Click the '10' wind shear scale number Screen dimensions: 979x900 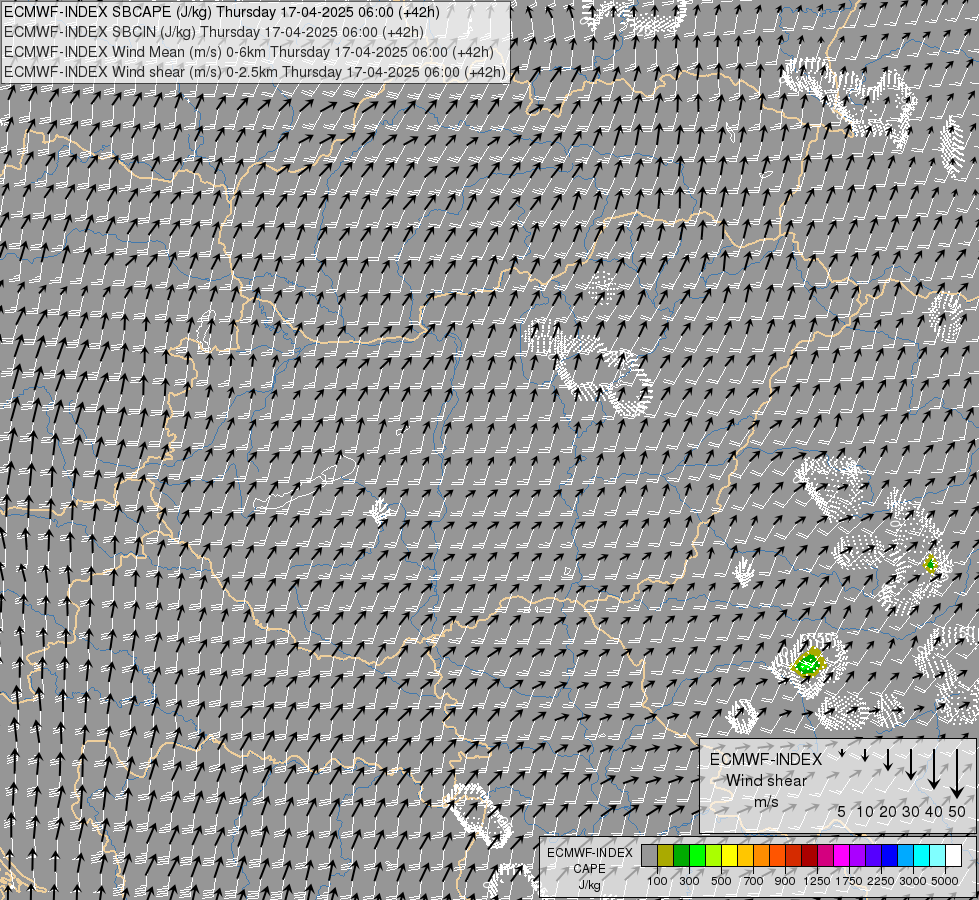pyautogui.click(x=865, y=811)
